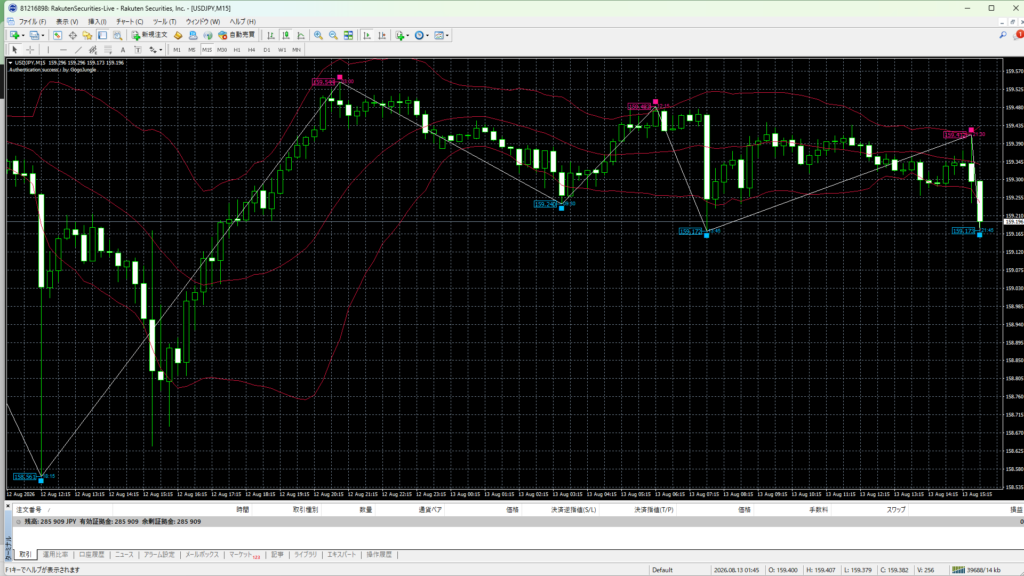Open the Navigator star folder icon

coord(88,35)
